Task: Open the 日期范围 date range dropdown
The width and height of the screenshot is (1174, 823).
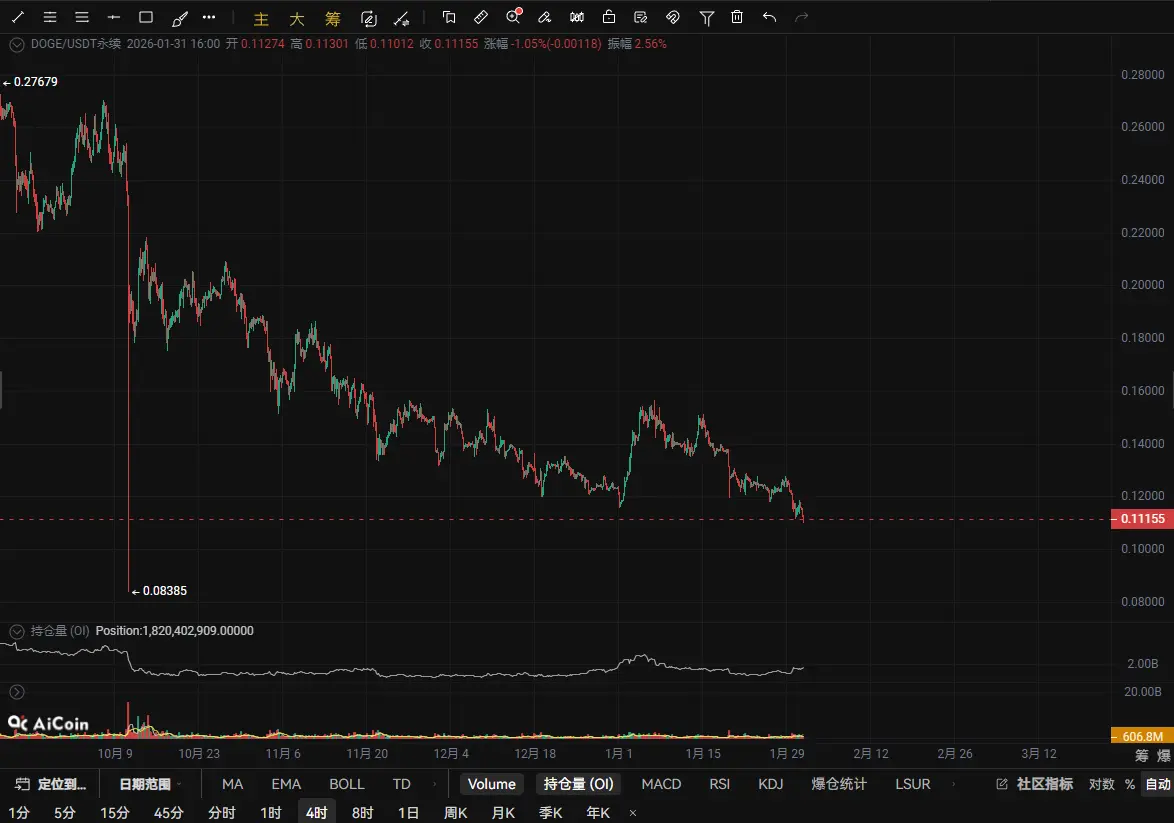Action: [150, 784]
